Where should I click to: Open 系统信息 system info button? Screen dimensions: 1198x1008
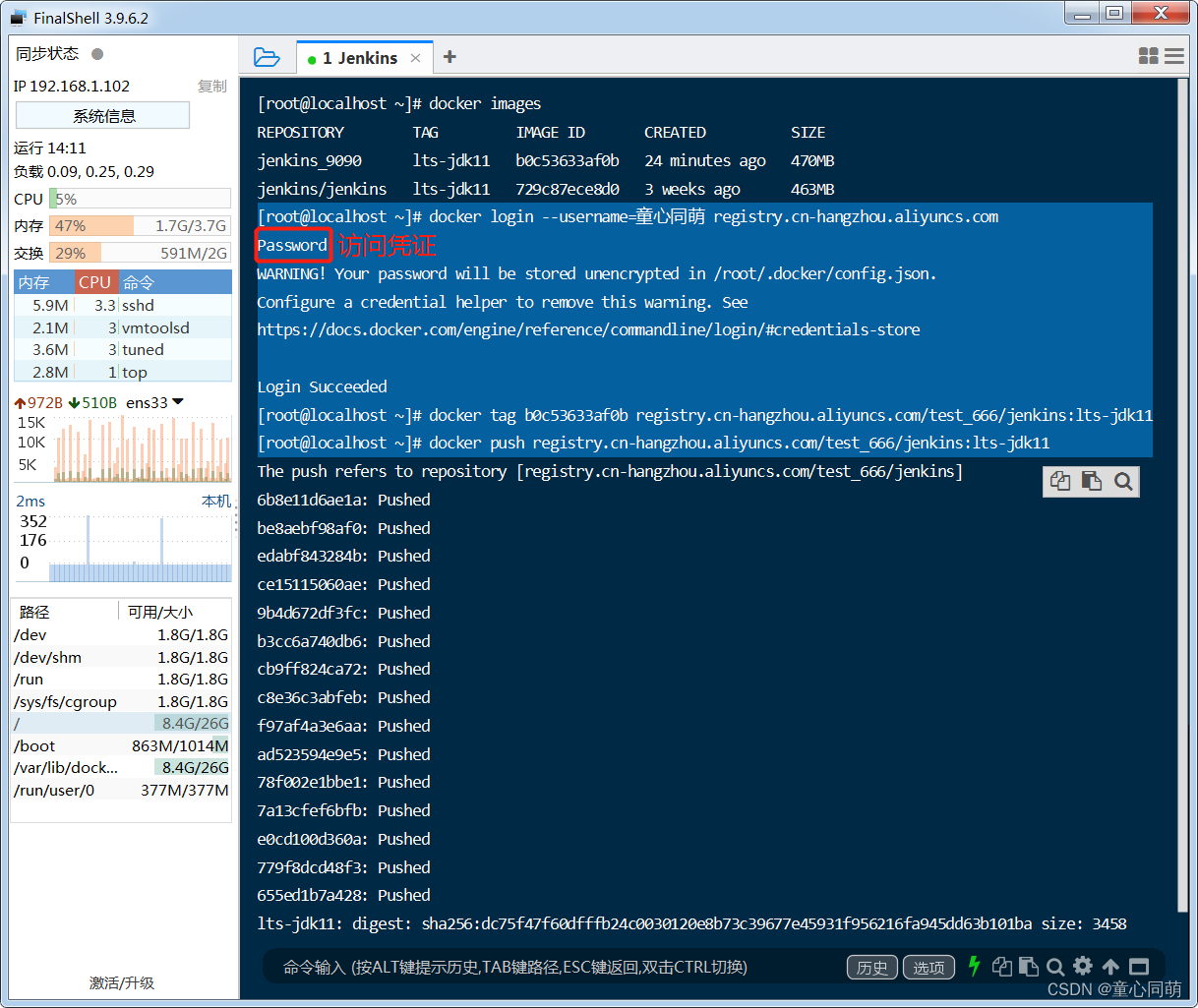103,116
